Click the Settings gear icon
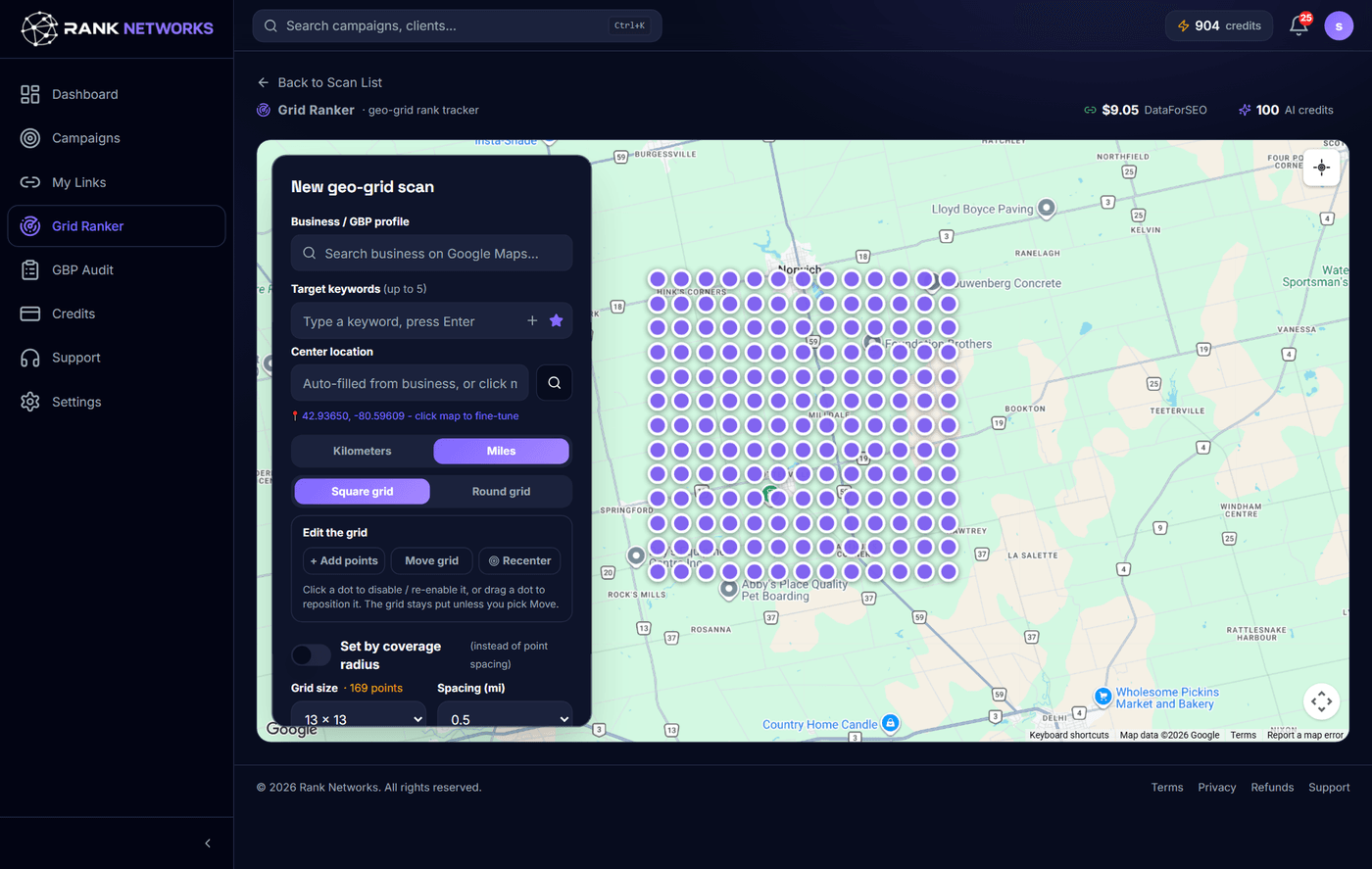1372x869 pixels. pos(30,402)
